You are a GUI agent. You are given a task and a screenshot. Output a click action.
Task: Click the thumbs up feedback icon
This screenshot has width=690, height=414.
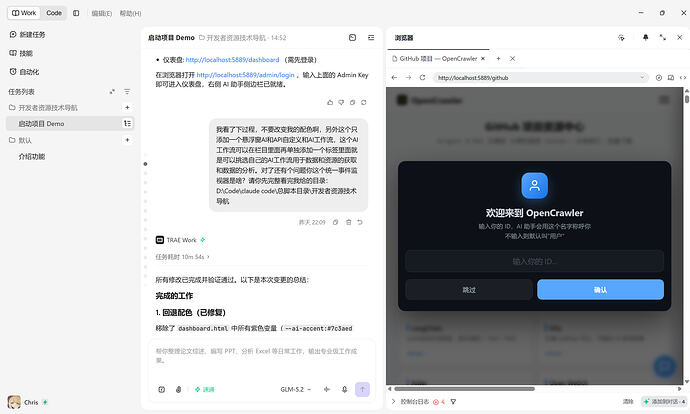tap(330, 103)
